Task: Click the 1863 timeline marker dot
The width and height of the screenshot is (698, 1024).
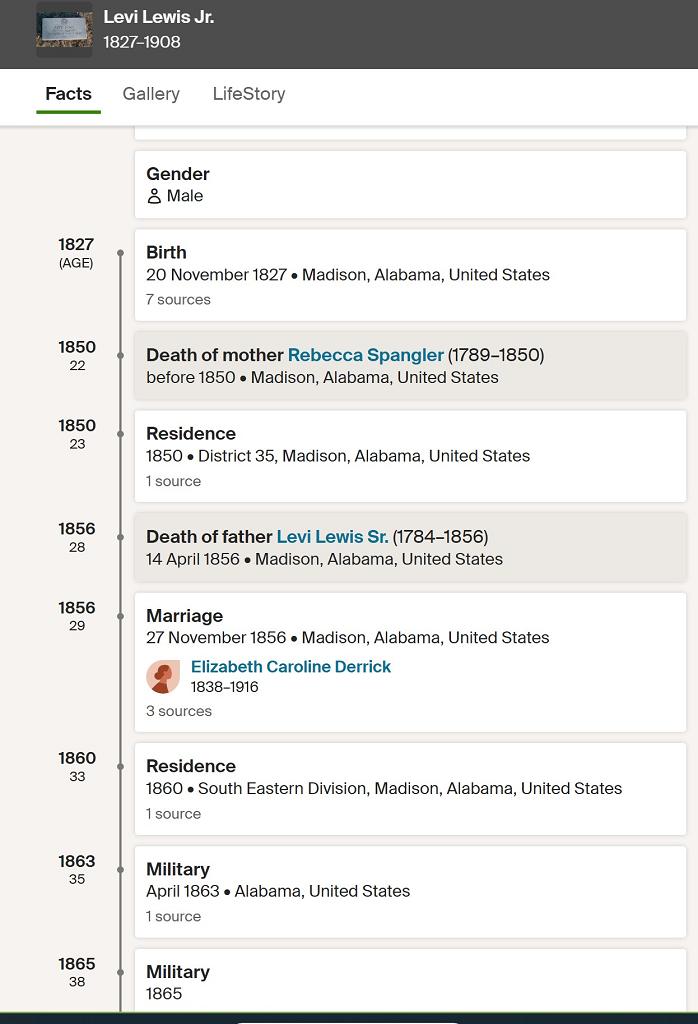Action: pos(121,870)
